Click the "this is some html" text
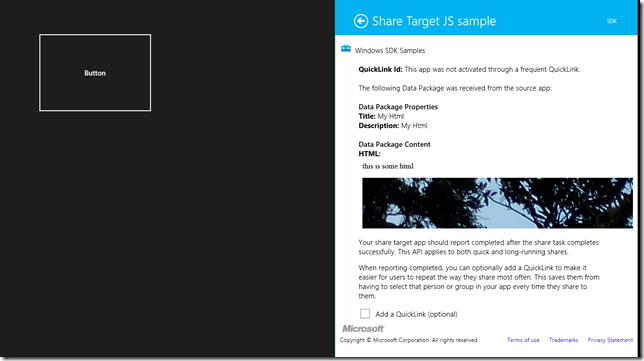Viewport: 644px width, 361px height. point(388,166)
